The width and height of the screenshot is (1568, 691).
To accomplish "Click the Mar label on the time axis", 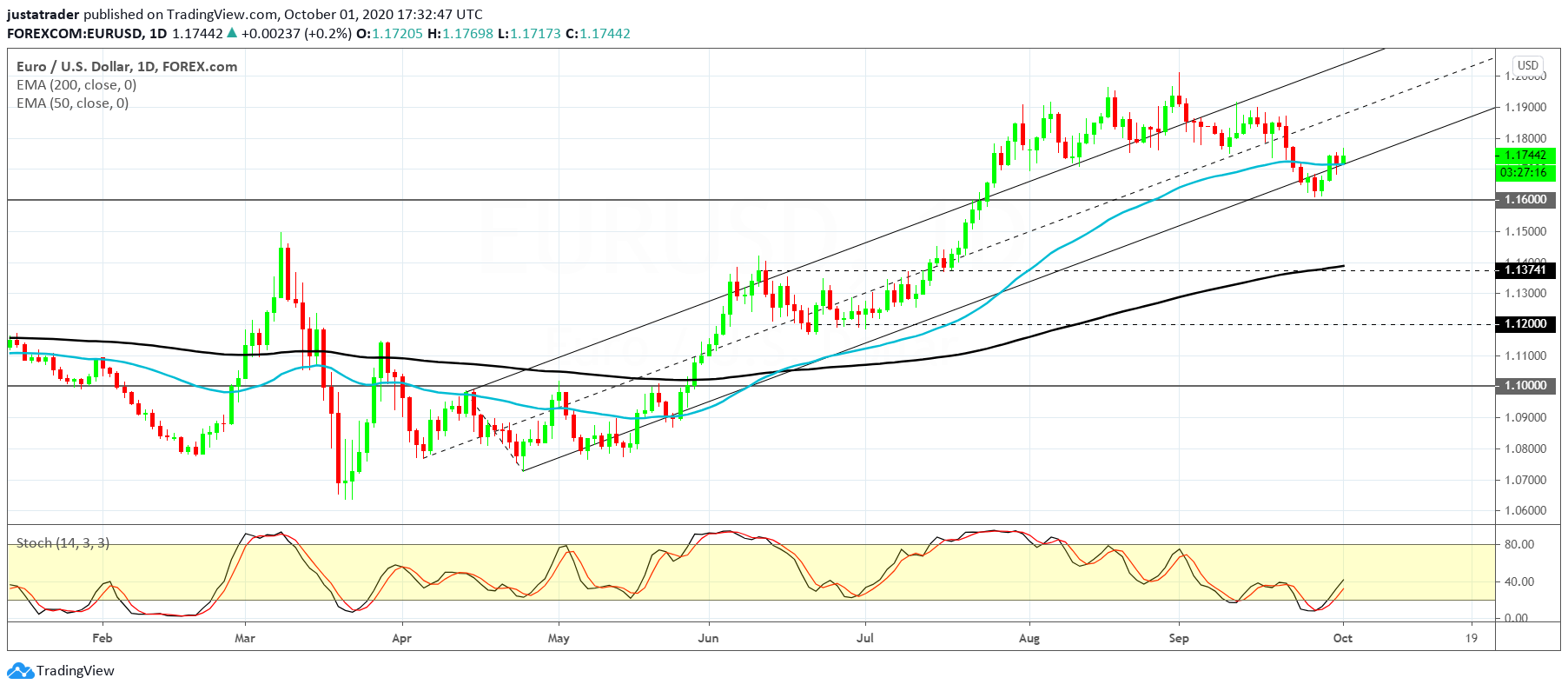I will (245, 638).
